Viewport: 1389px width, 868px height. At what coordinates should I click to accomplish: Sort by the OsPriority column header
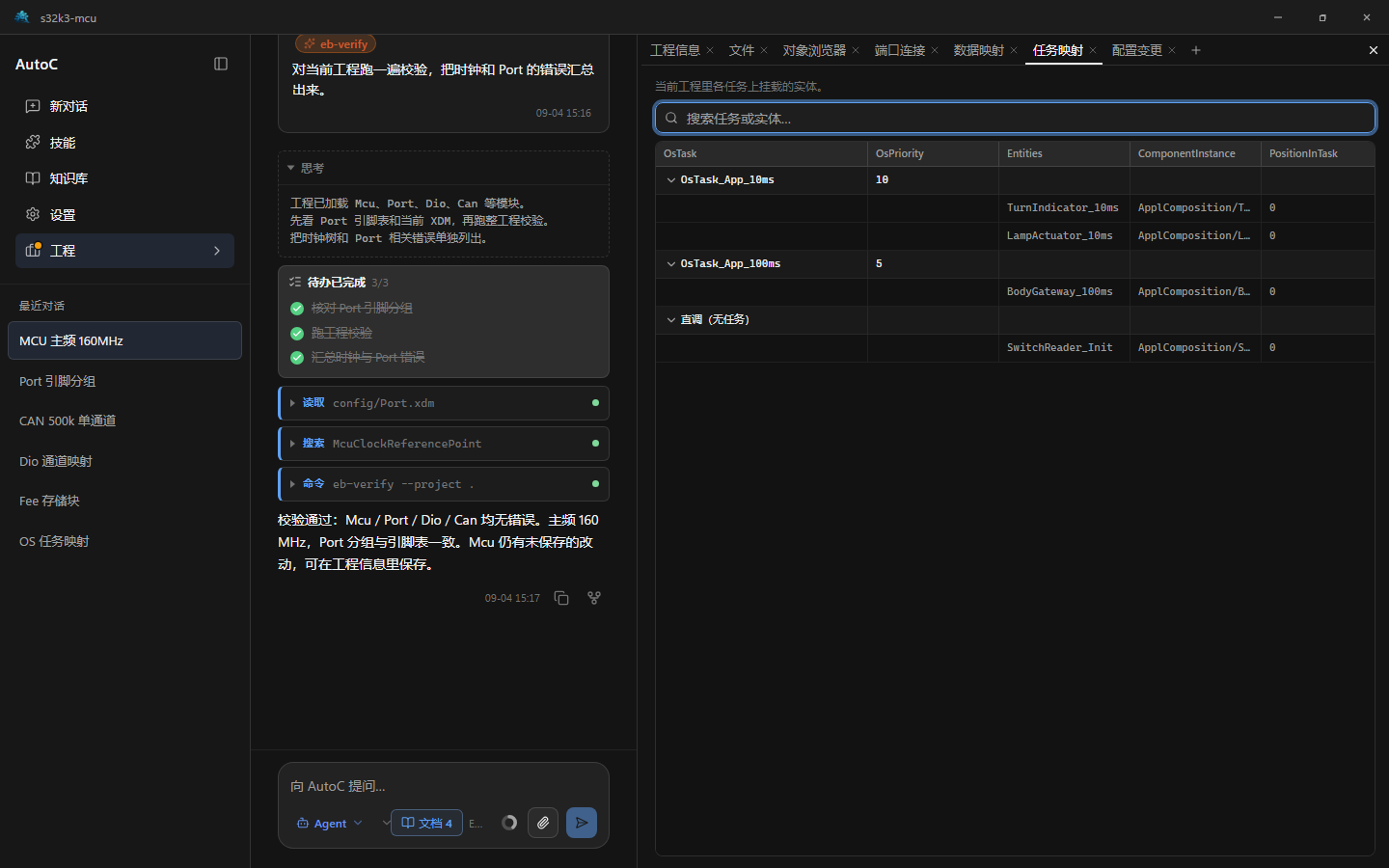tap(933, 153)
